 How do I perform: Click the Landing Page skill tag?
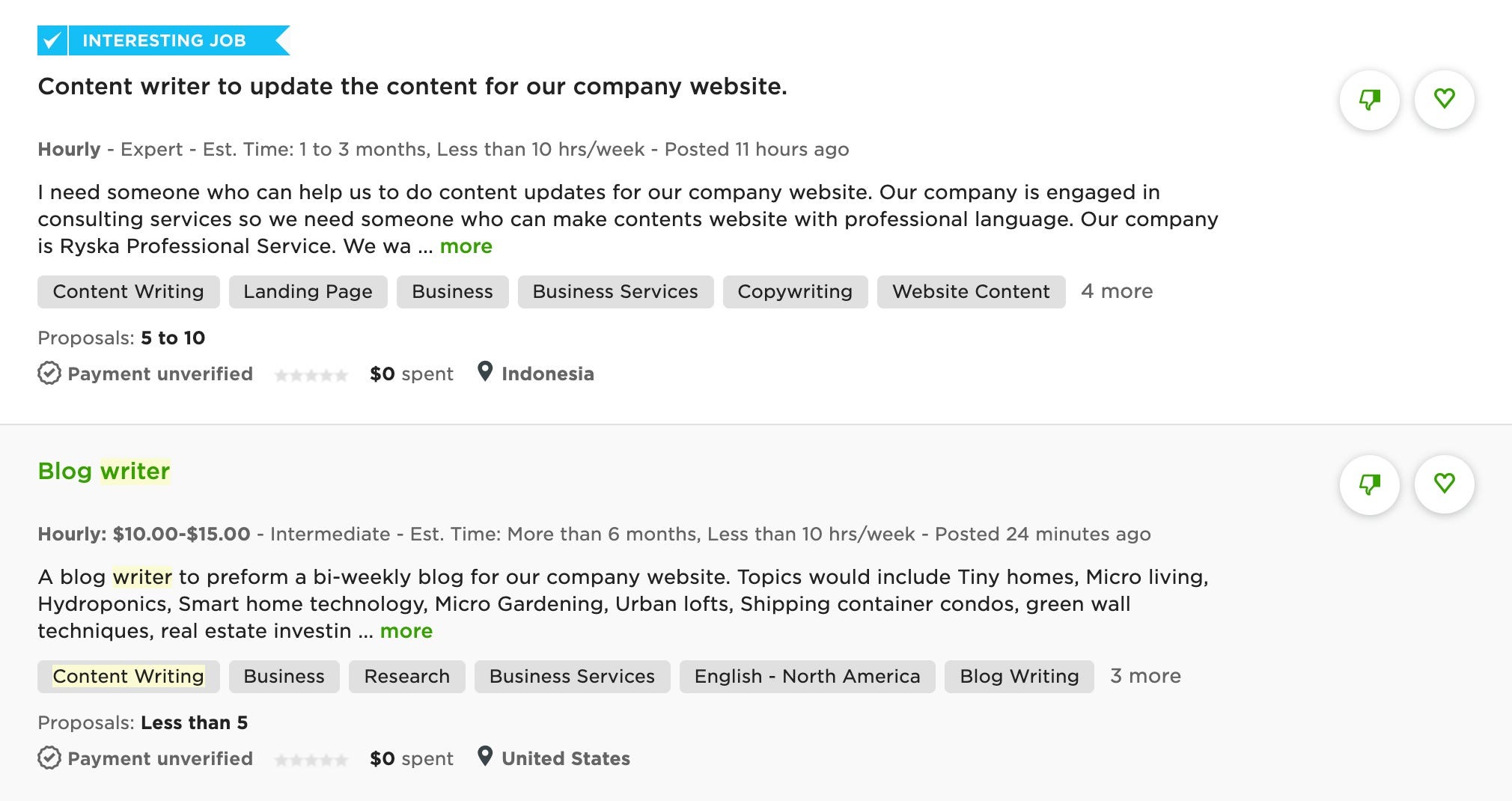coord(308,292)
